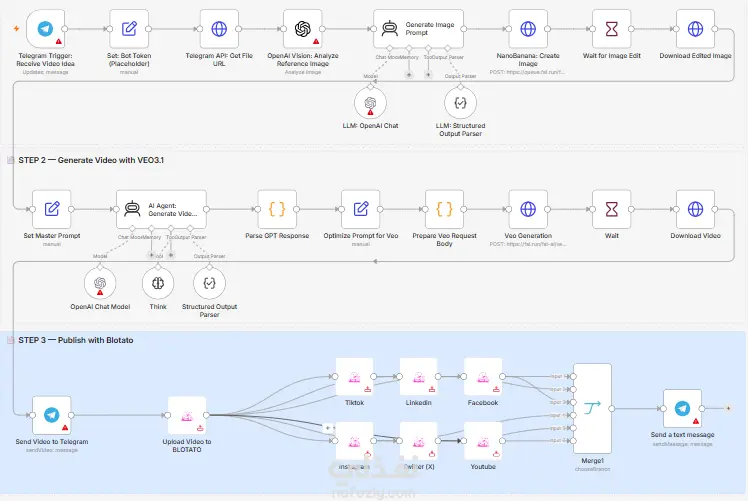
Task: Click the lightning trigger icon beside Telegram Trigger
Action: point(17,29)
